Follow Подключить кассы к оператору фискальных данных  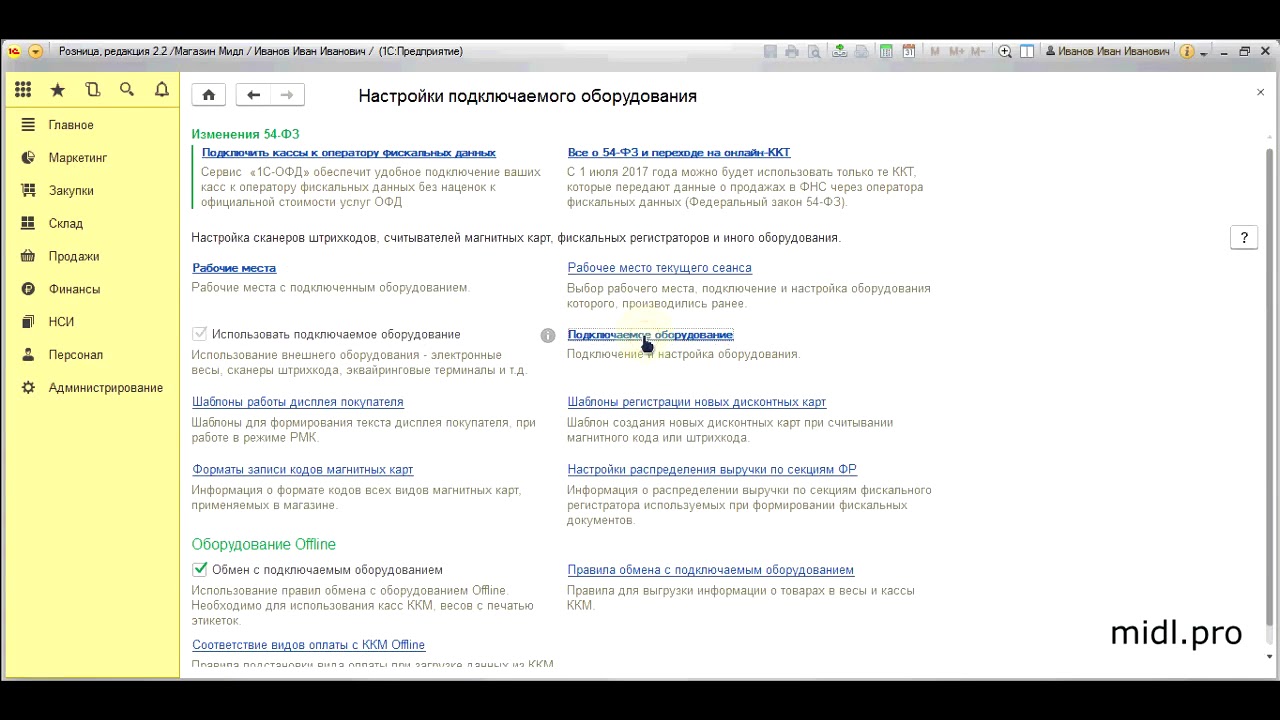point(349,152)
